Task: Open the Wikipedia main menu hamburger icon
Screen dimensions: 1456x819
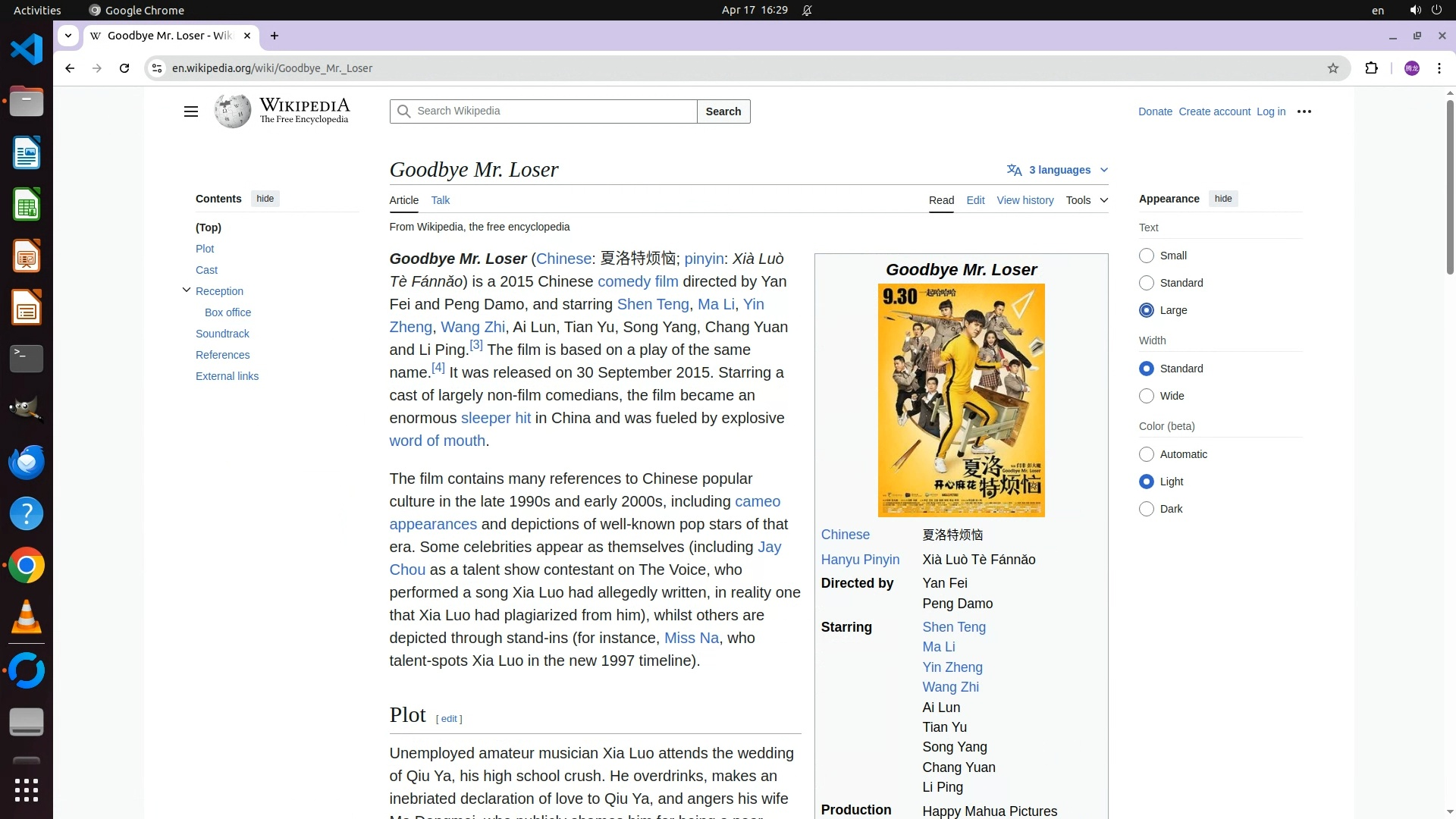Action: point(190,111)
